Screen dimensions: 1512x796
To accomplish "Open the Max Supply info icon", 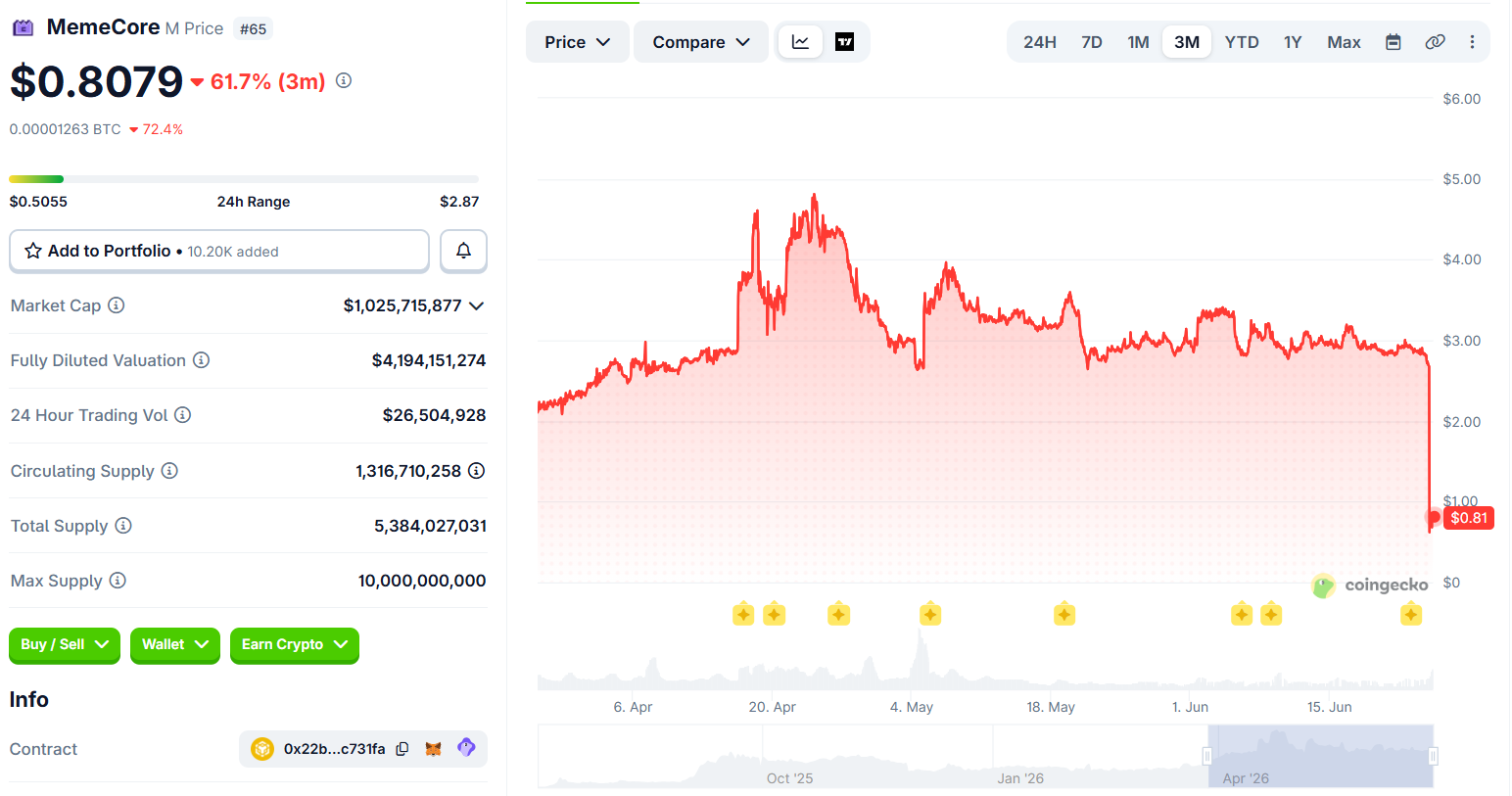I will (118, 581).
